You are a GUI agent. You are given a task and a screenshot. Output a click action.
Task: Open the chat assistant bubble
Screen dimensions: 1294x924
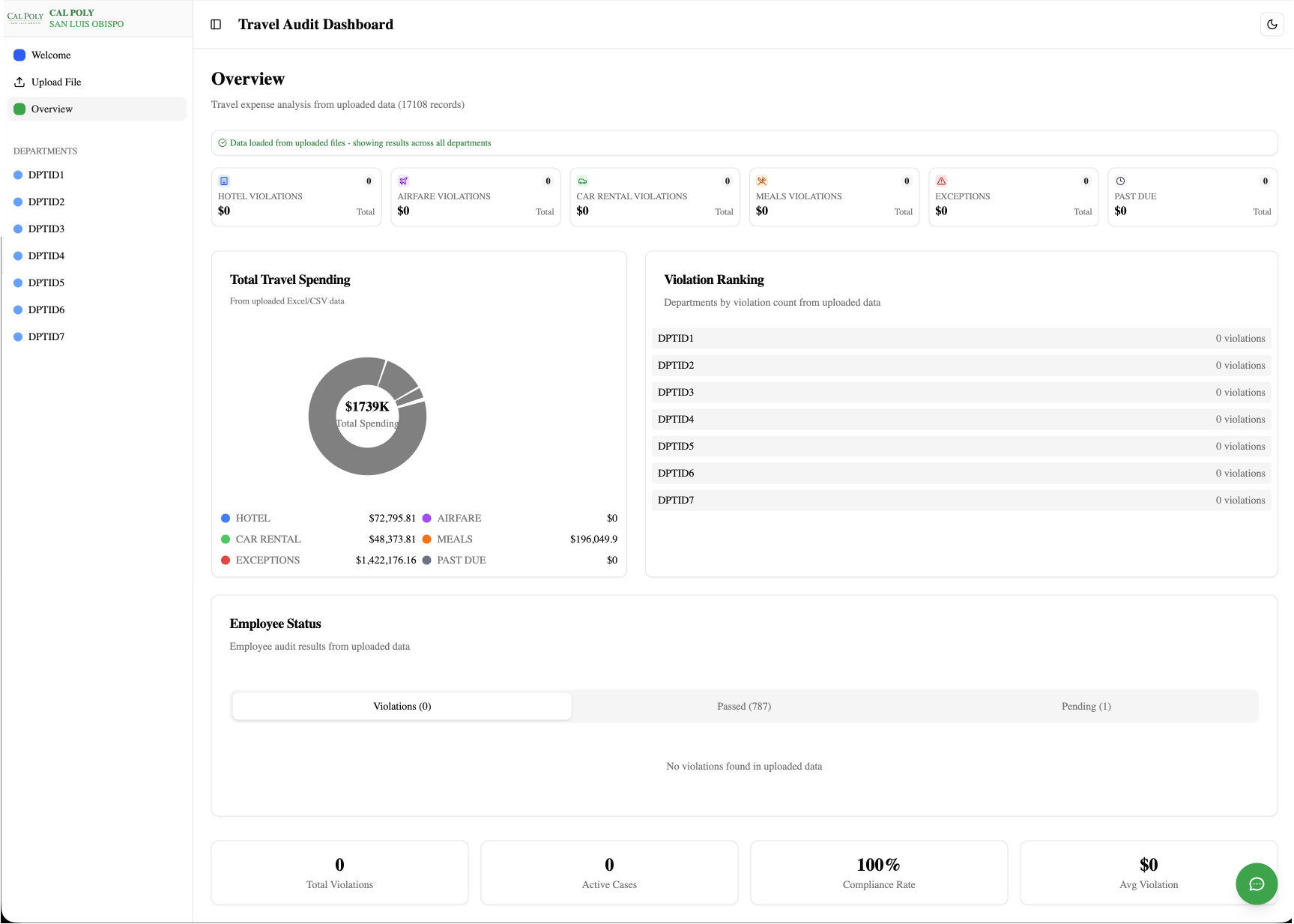pos(1257,884)
